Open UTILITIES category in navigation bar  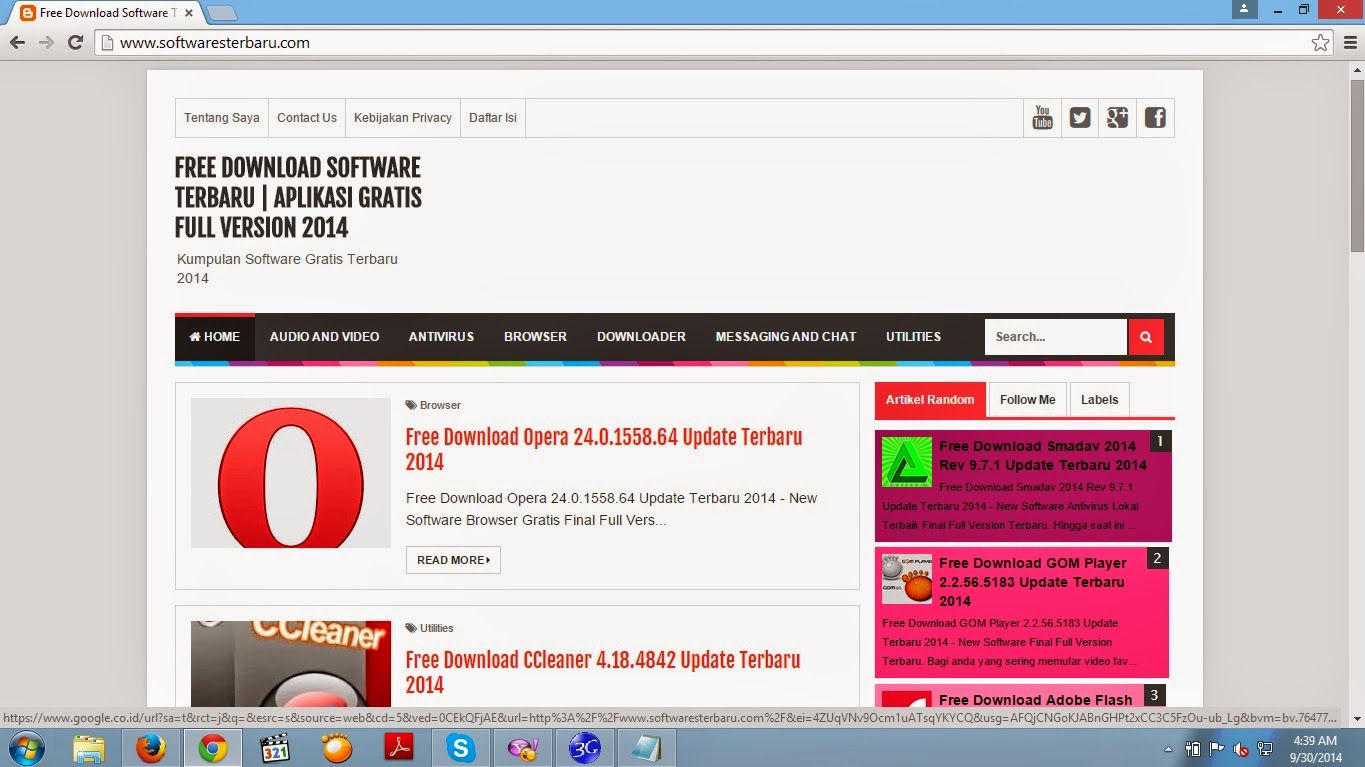click(x=913, y=337)
